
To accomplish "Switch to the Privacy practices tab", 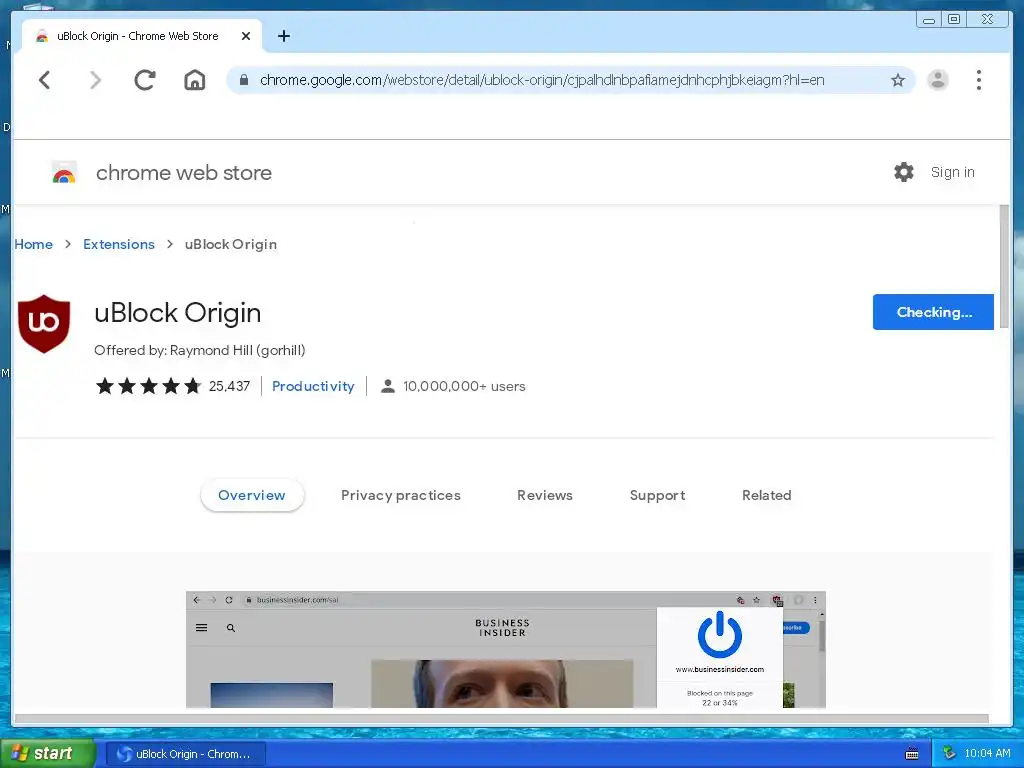I will 400,495.
